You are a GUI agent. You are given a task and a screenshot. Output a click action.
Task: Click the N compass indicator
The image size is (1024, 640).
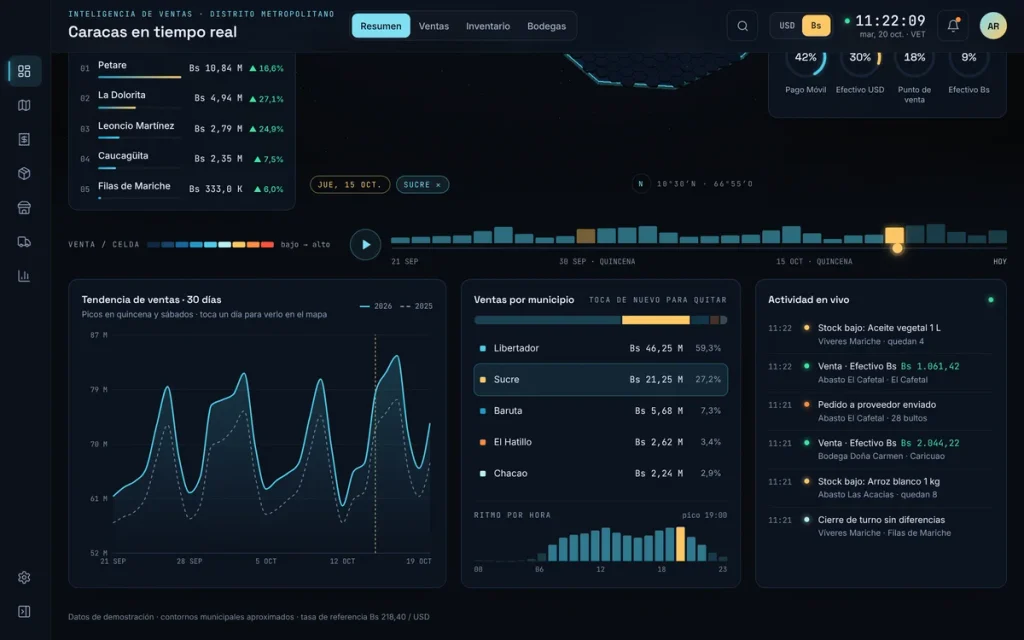[641, 184]
